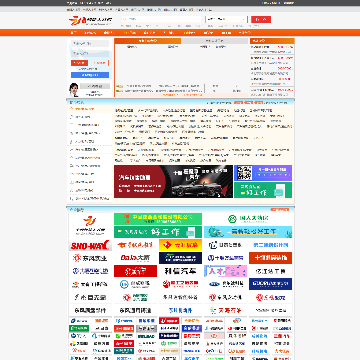Click the QR code in purple banner
Image resolution: width=360 pixels, height=360 pixels.
244,173
